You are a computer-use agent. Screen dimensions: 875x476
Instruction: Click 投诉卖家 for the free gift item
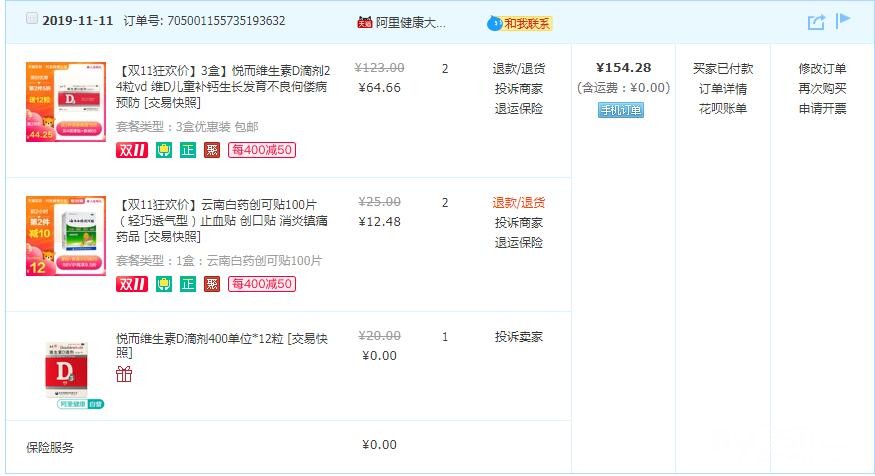pos(518,337)
